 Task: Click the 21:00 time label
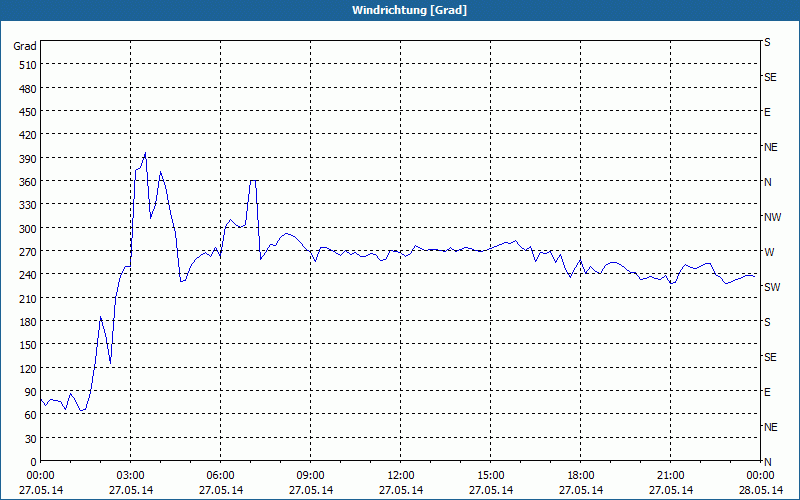[x=670, y=476]
